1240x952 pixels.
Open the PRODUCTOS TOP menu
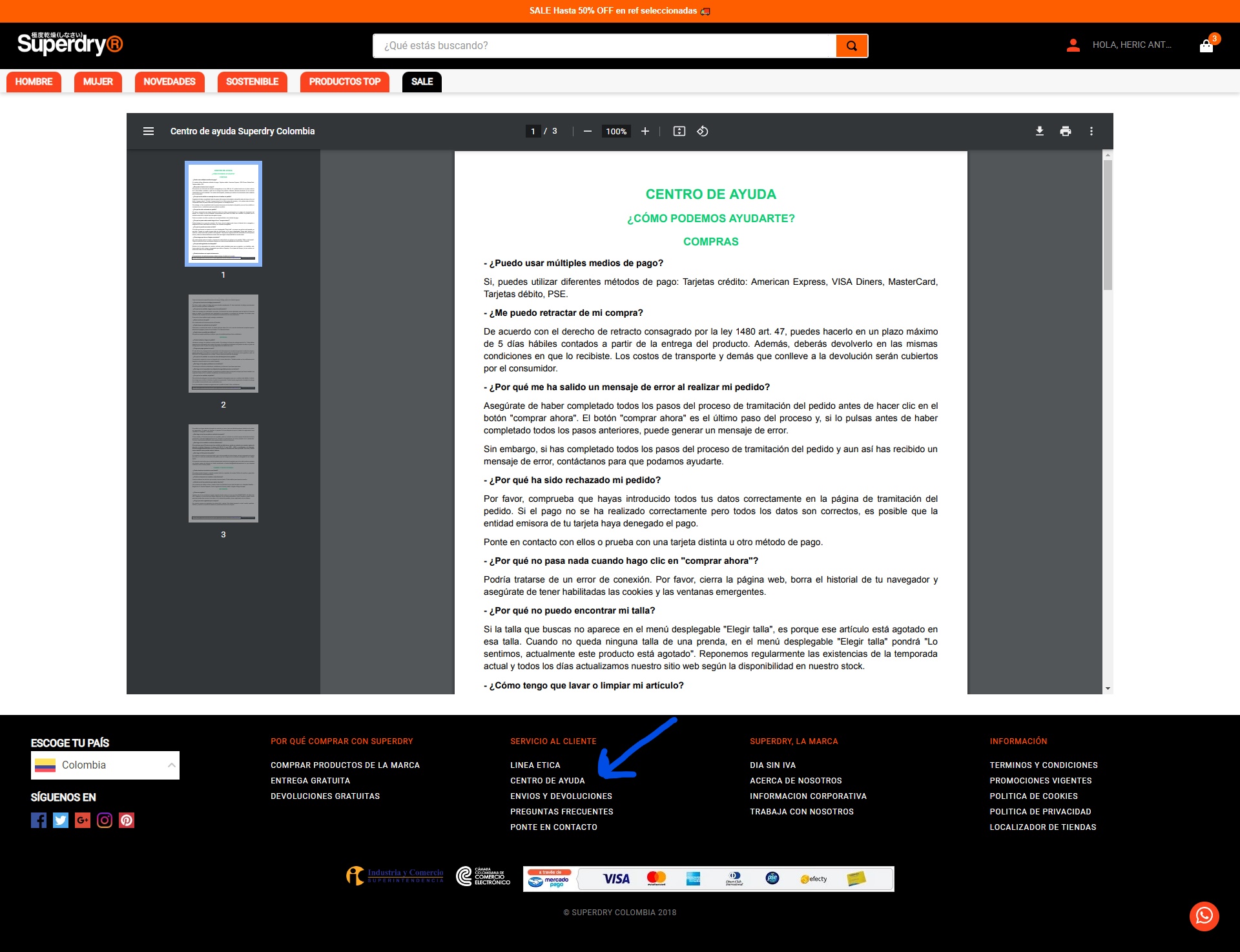pos(345,82)
